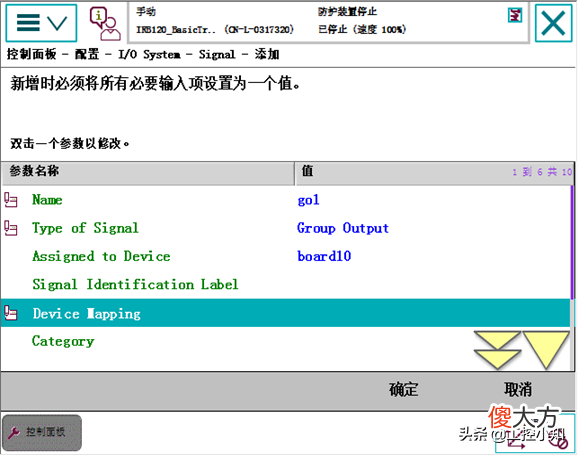
Task: Open the Group Output signal type value
Action: pyautogui.click(x=343, y=228)
